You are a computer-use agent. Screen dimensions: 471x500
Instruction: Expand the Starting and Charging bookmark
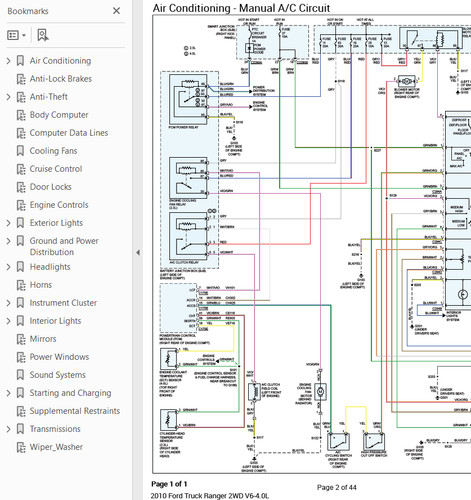(x=8, y=393)
